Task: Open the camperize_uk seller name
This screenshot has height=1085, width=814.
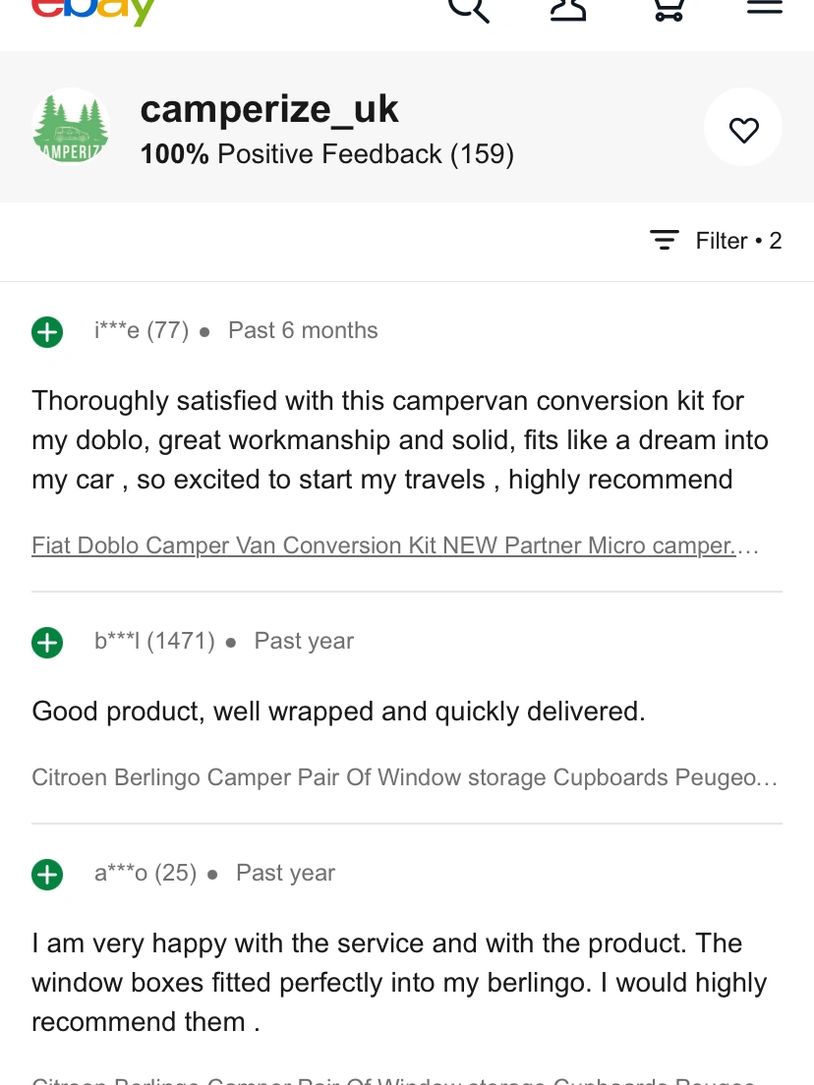Action: [x=269, y=109]
